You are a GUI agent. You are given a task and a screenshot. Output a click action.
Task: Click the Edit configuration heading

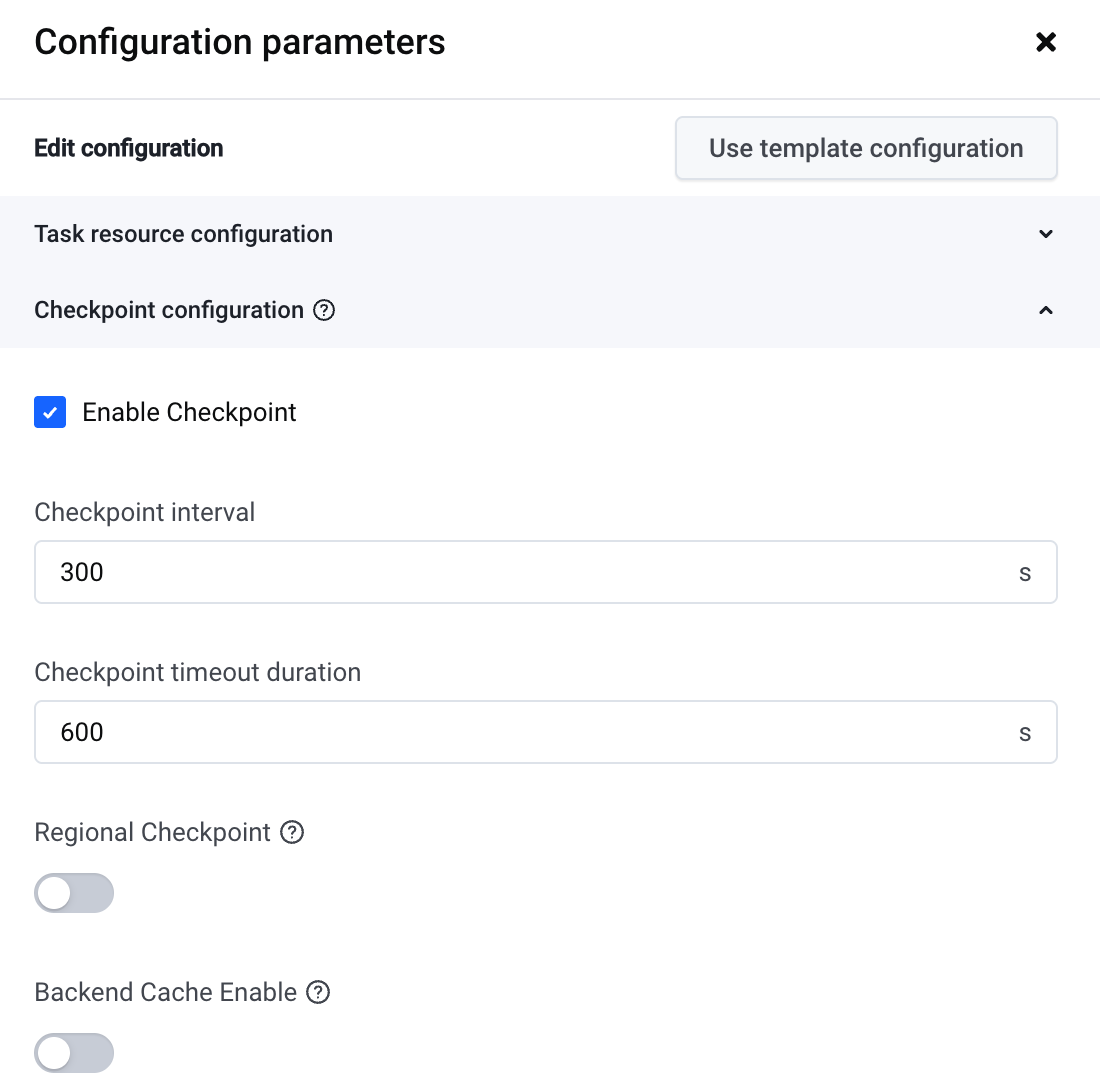click(129, 149)
